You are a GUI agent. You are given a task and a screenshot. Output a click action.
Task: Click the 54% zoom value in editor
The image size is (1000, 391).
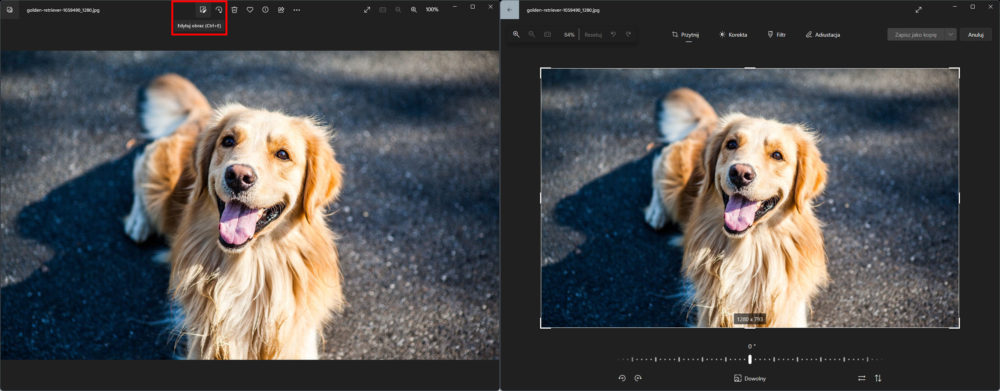(569, 35)
